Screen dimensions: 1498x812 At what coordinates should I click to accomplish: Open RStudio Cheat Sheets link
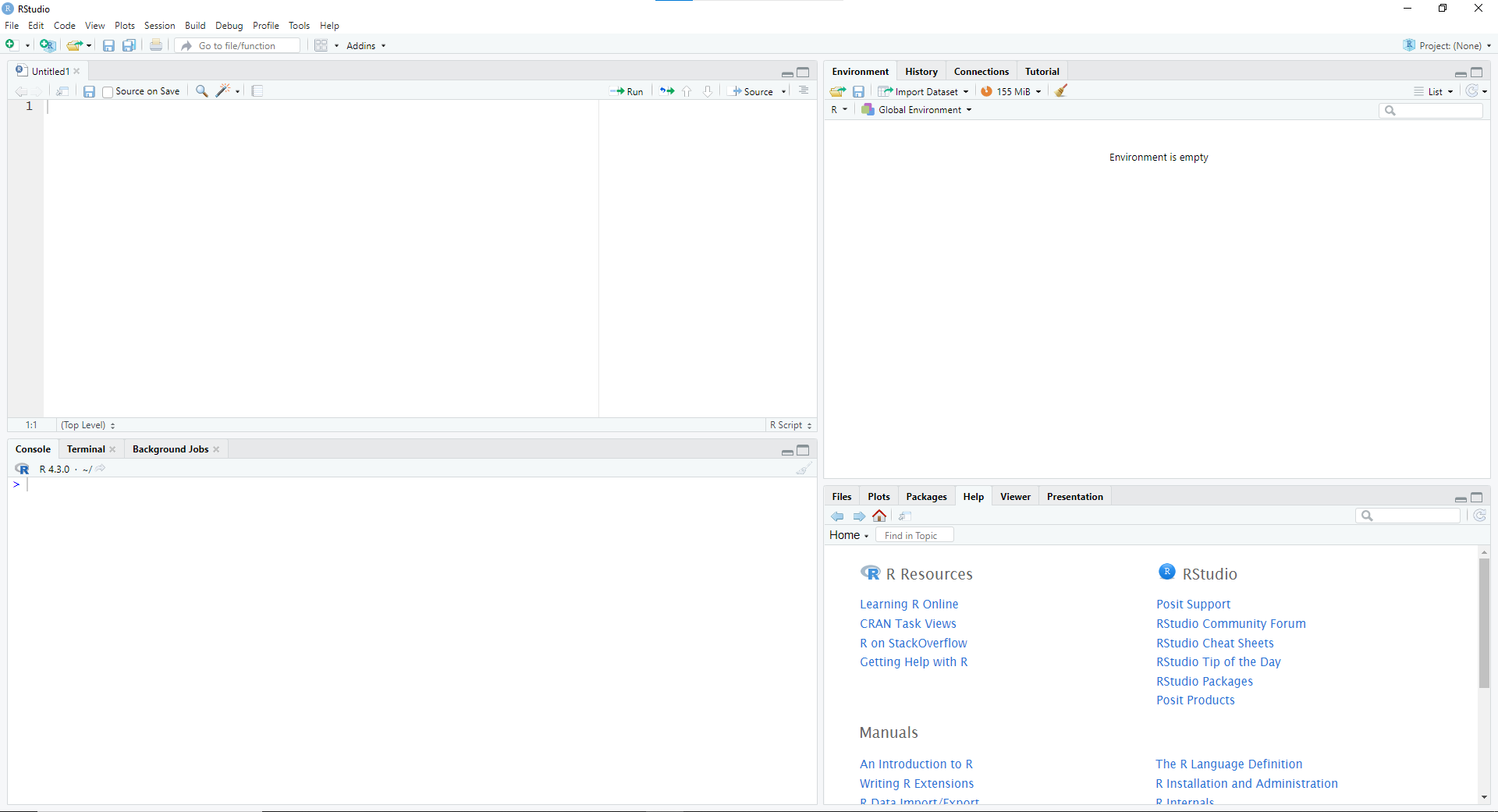pos(1215,644)
